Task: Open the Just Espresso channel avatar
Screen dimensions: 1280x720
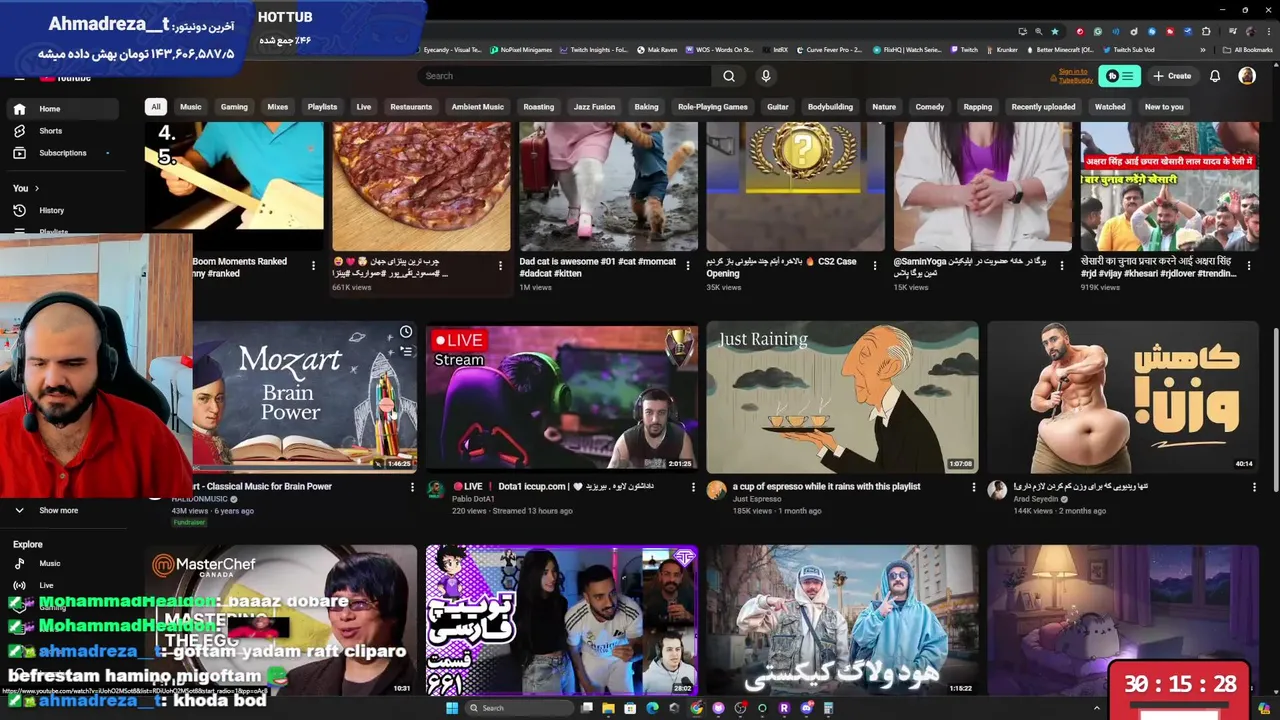Action: coord(716,490)
